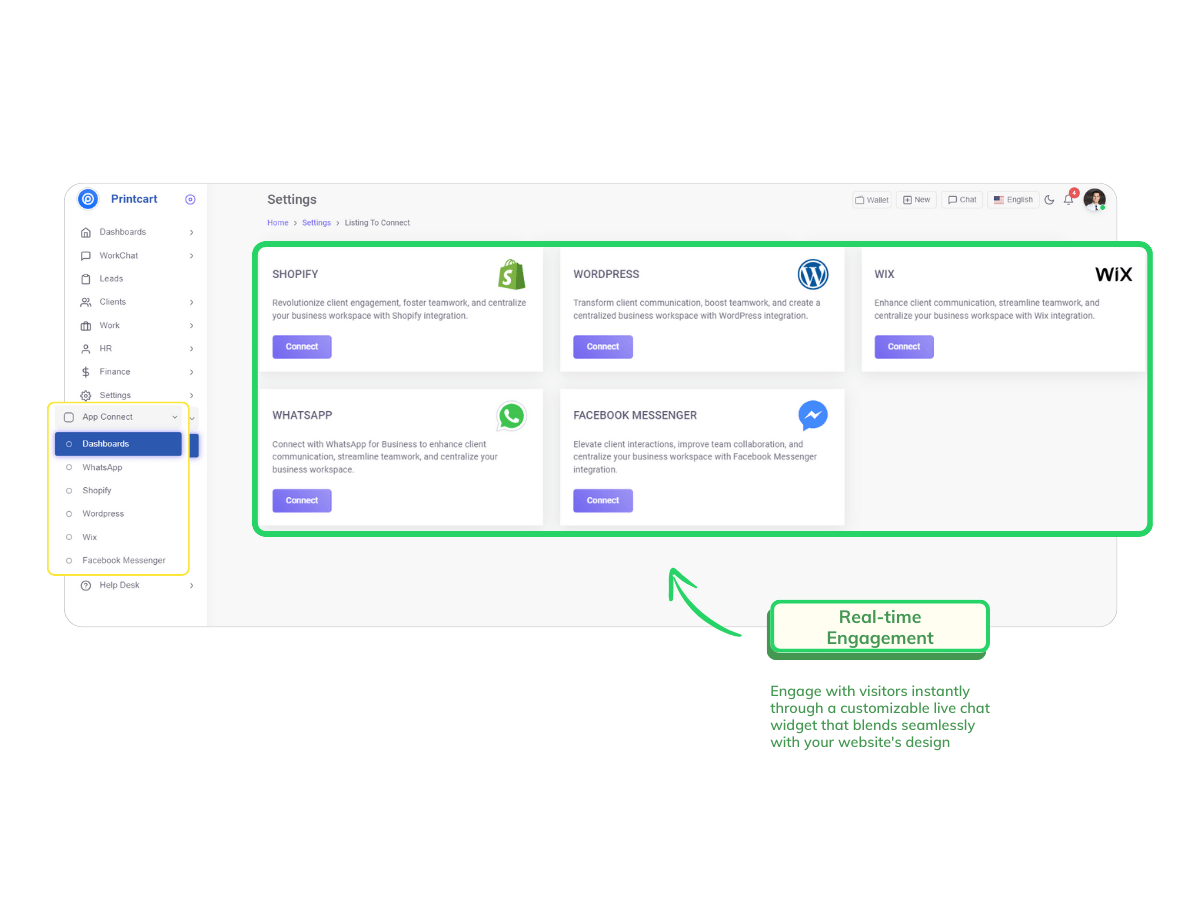Click the SHOPIFY card title
The height and width of the screenshot is (900, 1200).
[x=295, y=274]
